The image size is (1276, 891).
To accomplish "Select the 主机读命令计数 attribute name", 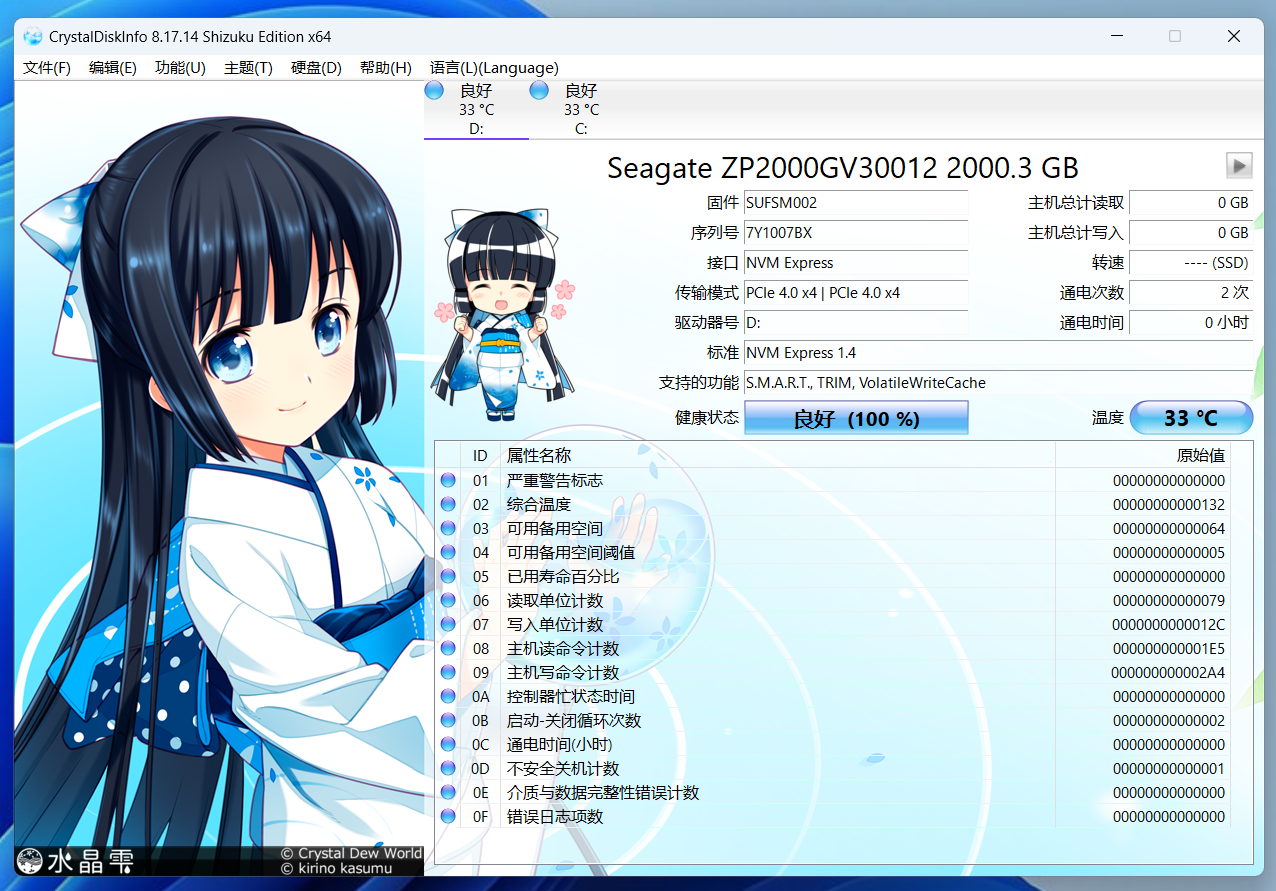I will tap(563, 648).
